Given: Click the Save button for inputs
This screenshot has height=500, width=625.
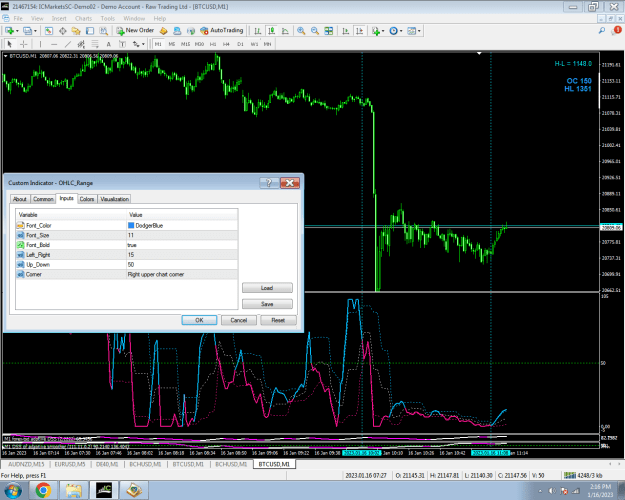Looking at the screenshot, I should pyautogui.click(x=267, y=304).
